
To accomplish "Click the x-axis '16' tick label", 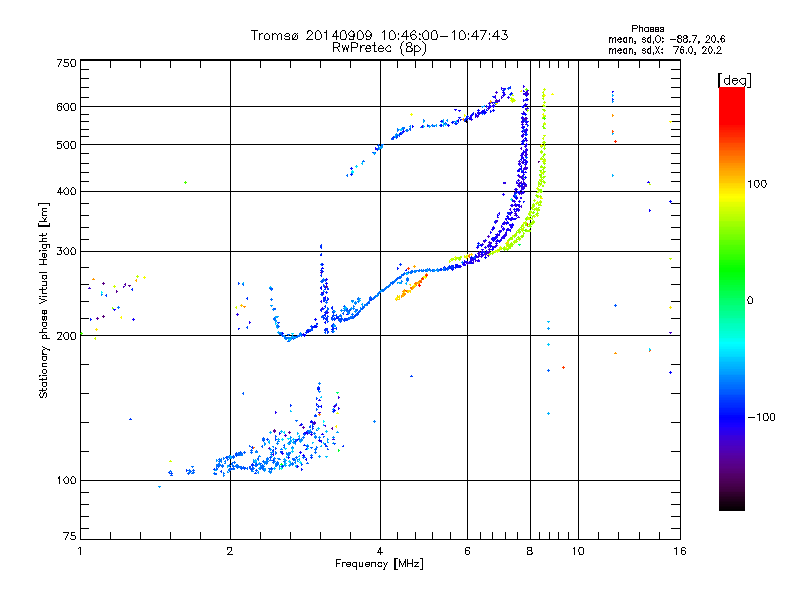I will click(x=680, y=551).
